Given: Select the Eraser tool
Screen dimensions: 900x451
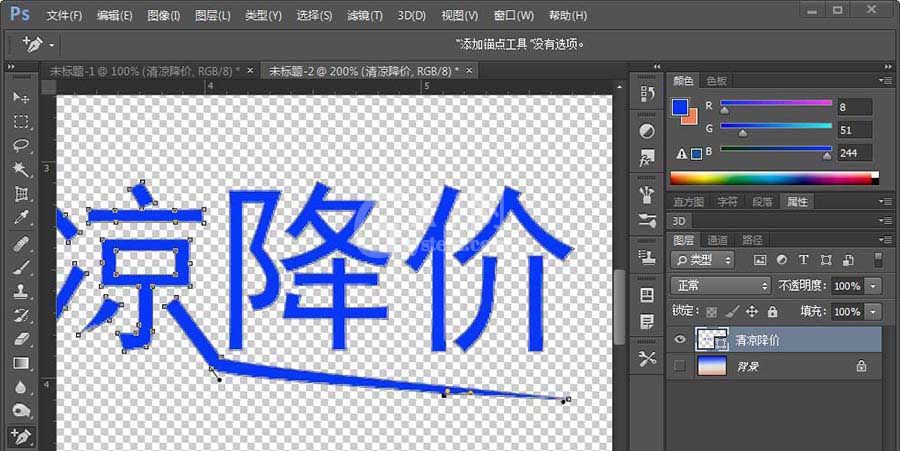Looking at the screenshot, I should click(x=21, y=340).
